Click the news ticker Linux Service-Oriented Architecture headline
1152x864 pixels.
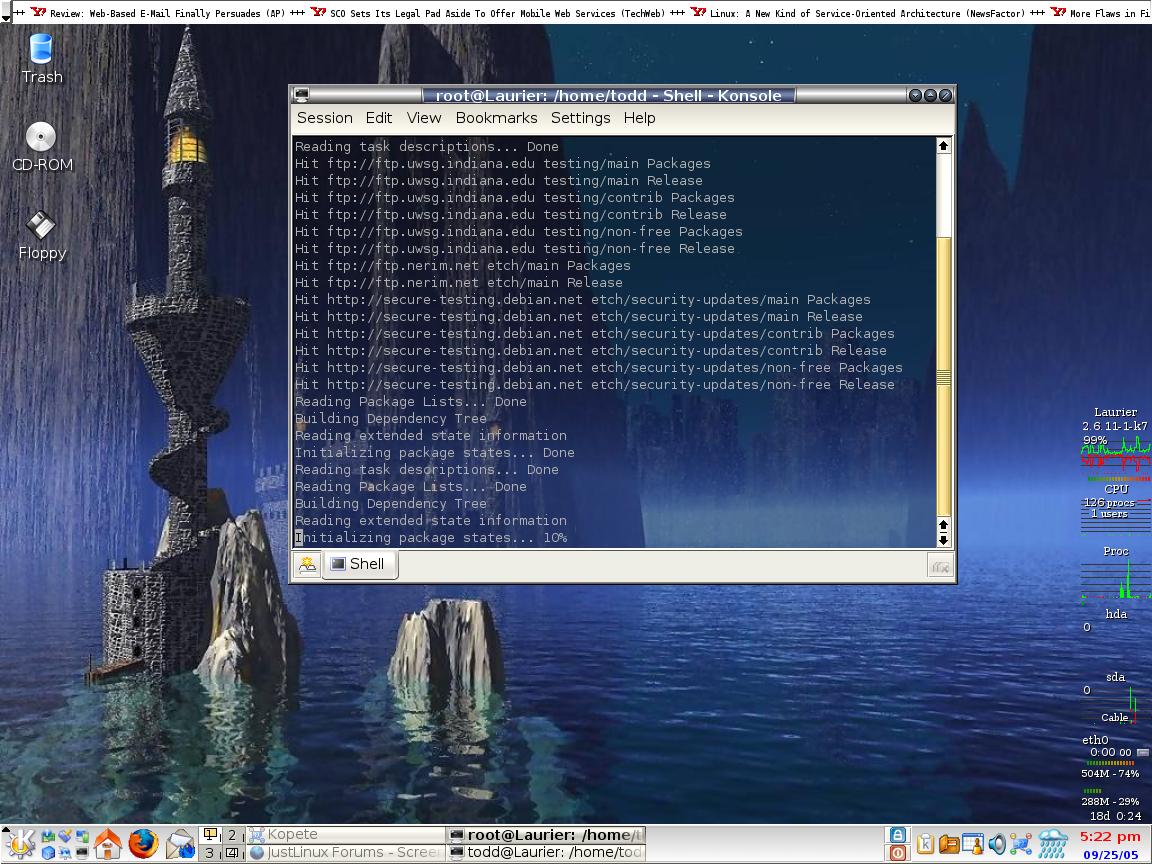(867, 13)
